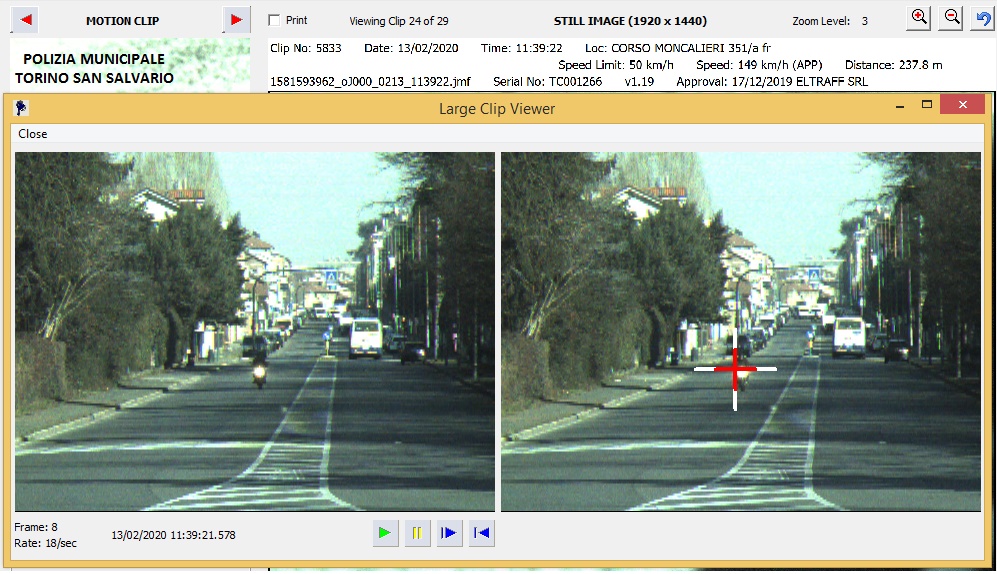Pause the clip with the yellow button
997x574 pixels.
[x=416, y=534]
